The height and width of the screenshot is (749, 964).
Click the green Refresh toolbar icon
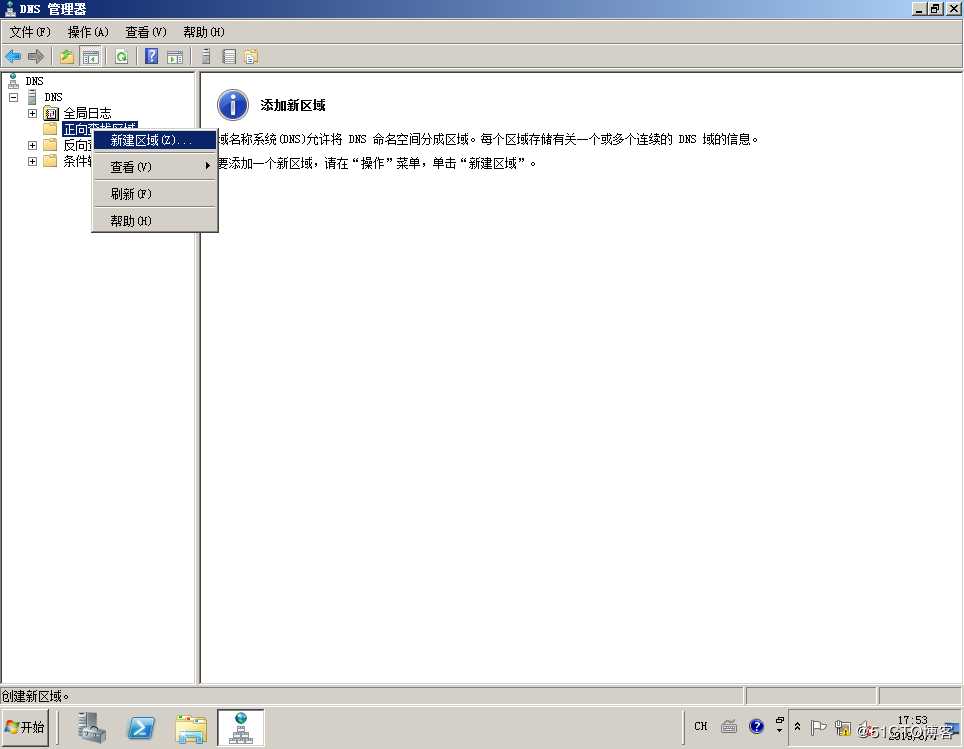pos(122,57)
